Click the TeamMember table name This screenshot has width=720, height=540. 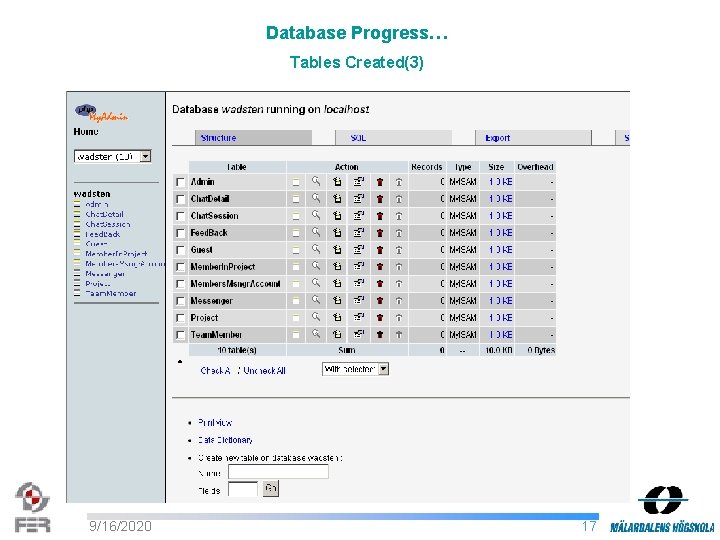pyautogui.click(x=216, y=335)
